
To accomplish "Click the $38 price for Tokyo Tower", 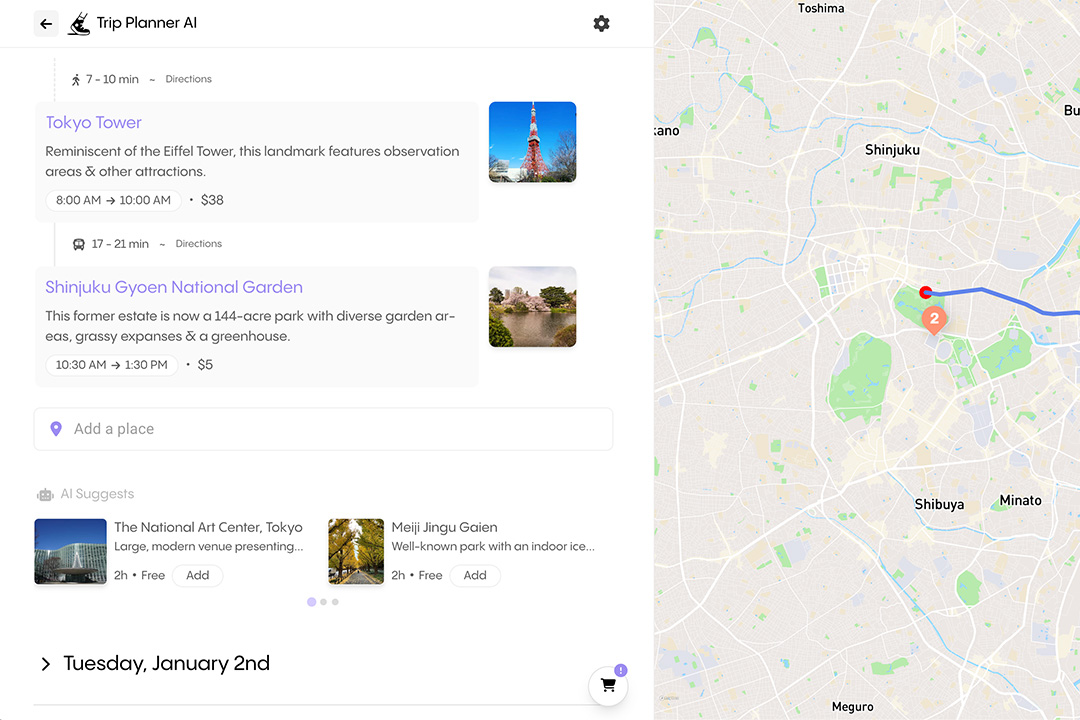I will [x=212, y=200].
